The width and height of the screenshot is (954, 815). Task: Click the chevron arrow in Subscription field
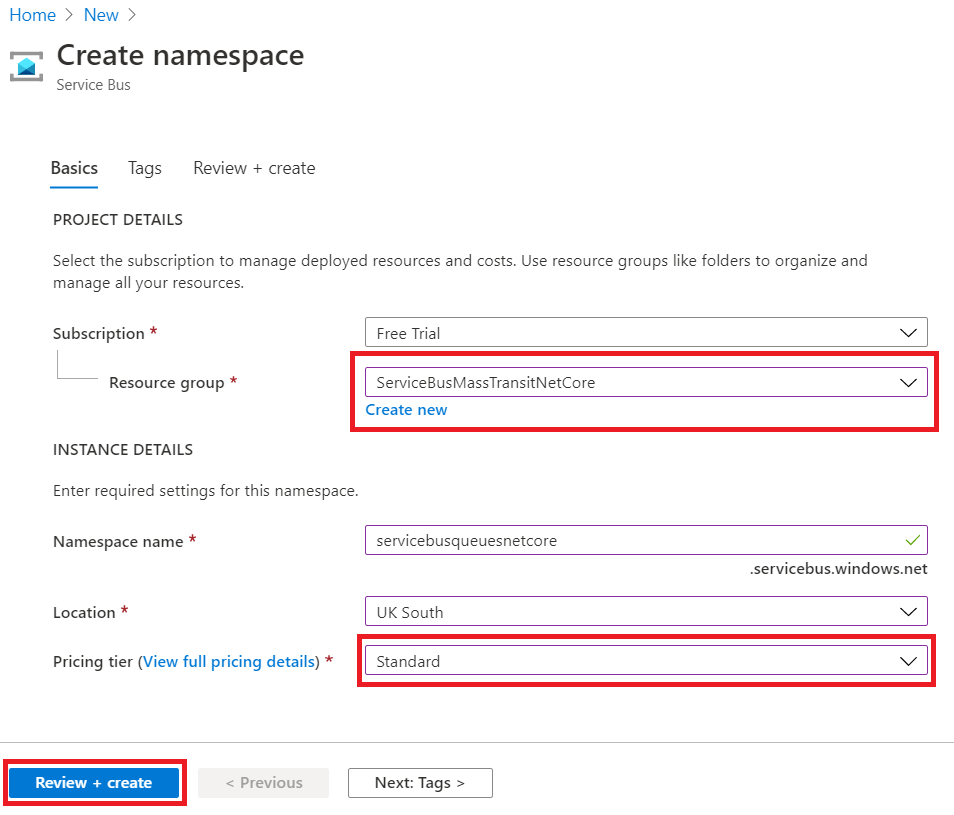[908, 333]
